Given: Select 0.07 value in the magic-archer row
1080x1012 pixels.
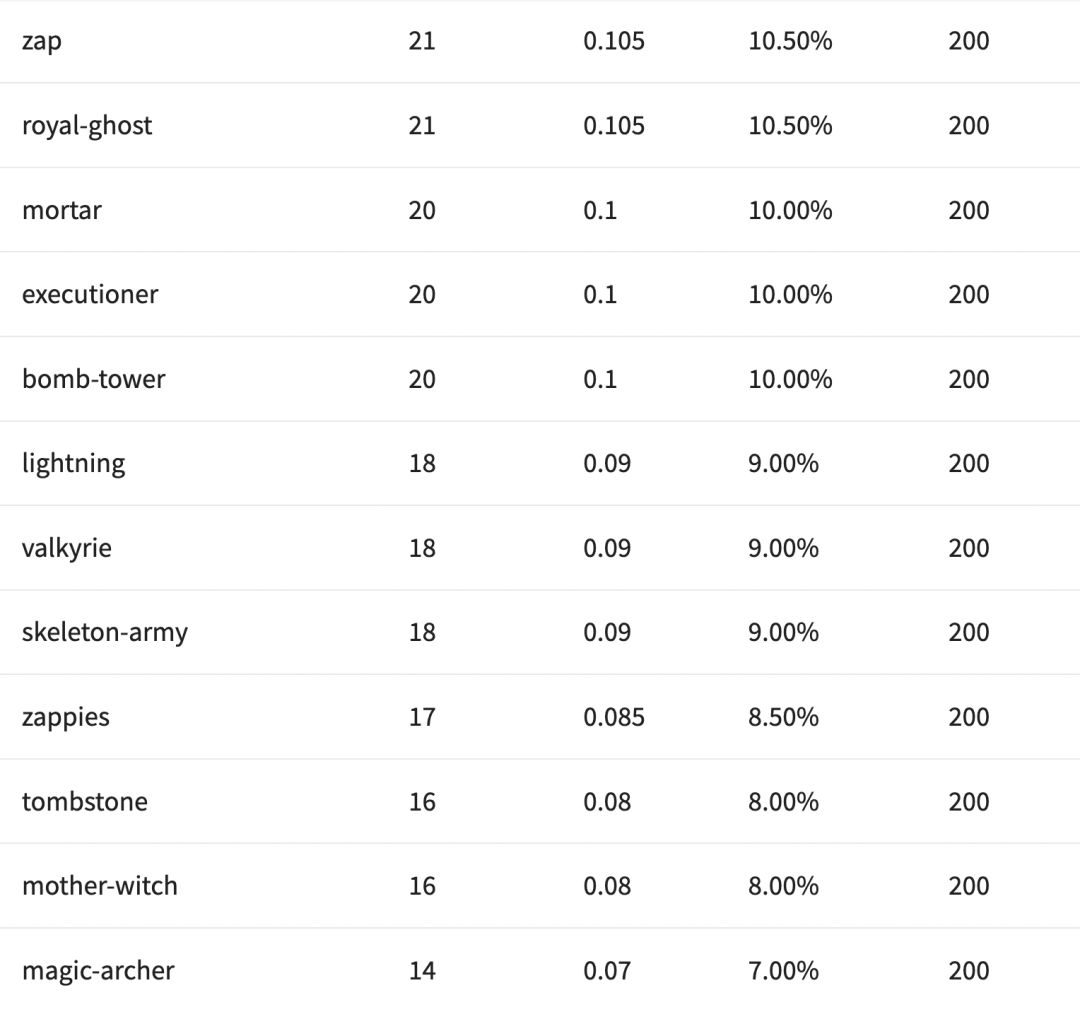Looking at the screenshot, I should [607, 970].
